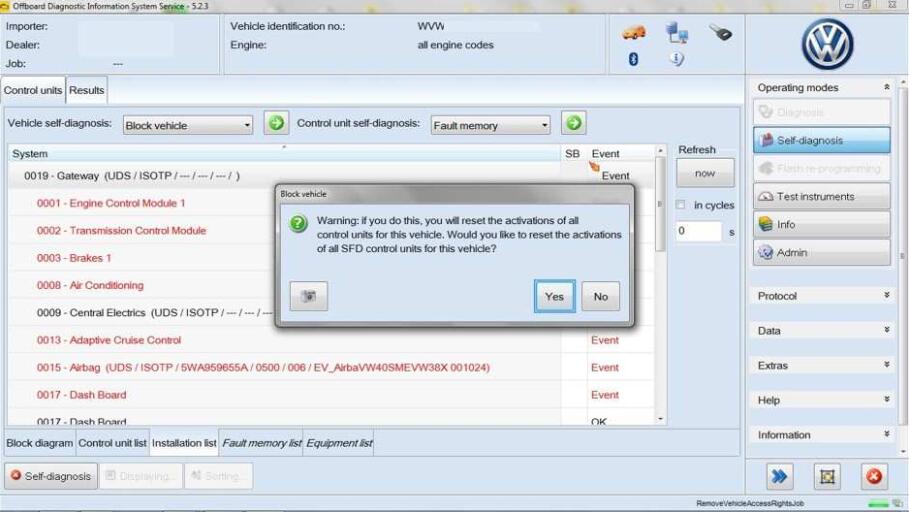Click the orange car vehicle icon

coord(634,32)
